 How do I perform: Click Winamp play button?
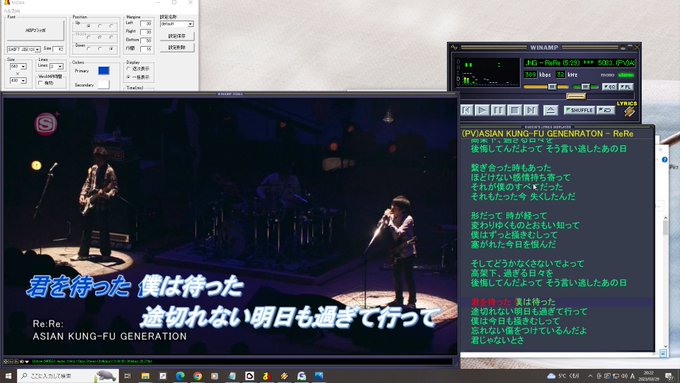[482, 110]
